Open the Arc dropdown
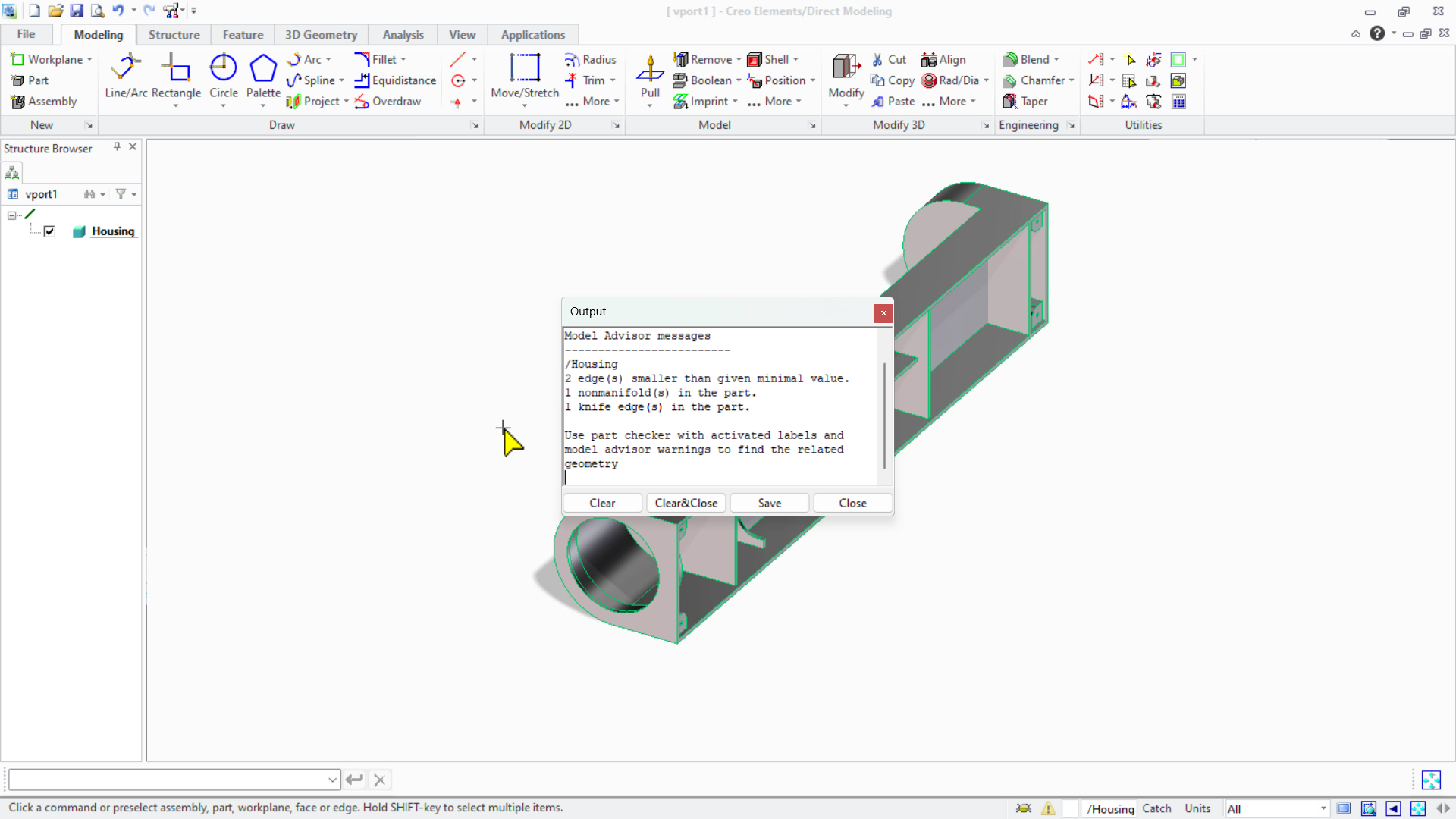 [328, 59]
